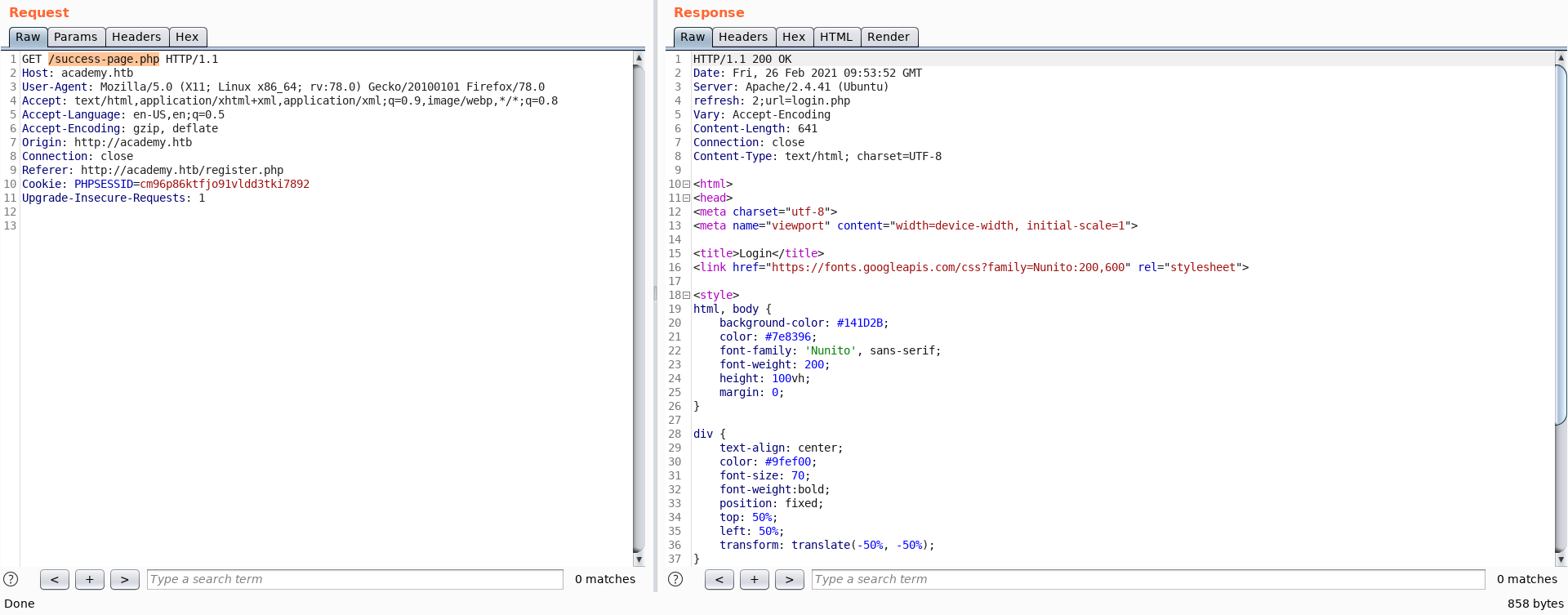This screenshot has width=1568, height=615.
Task: Click the transform: translate line
Action: pos(826,545)
